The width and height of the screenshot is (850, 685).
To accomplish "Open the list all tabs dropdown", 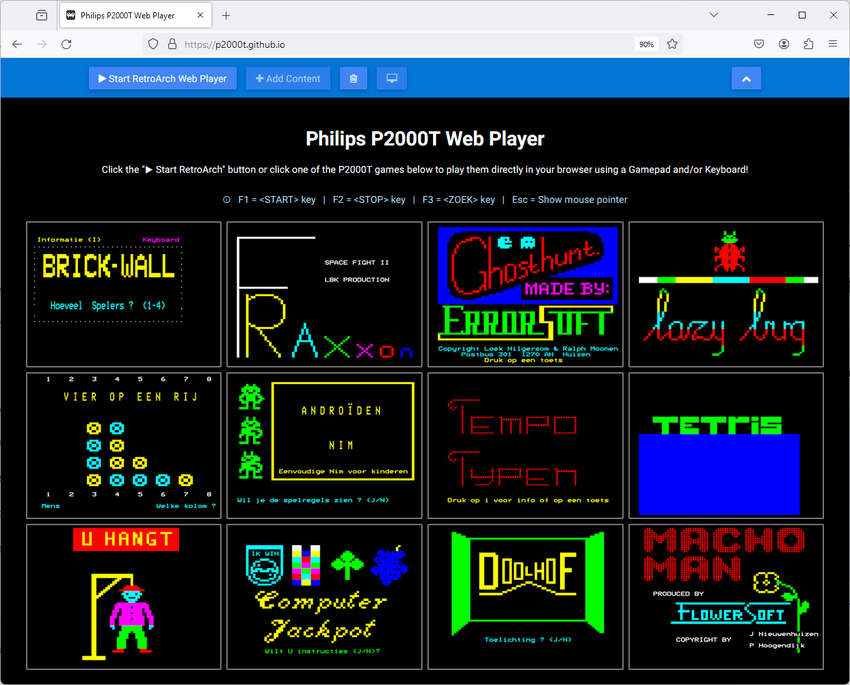I will [714, 15].
